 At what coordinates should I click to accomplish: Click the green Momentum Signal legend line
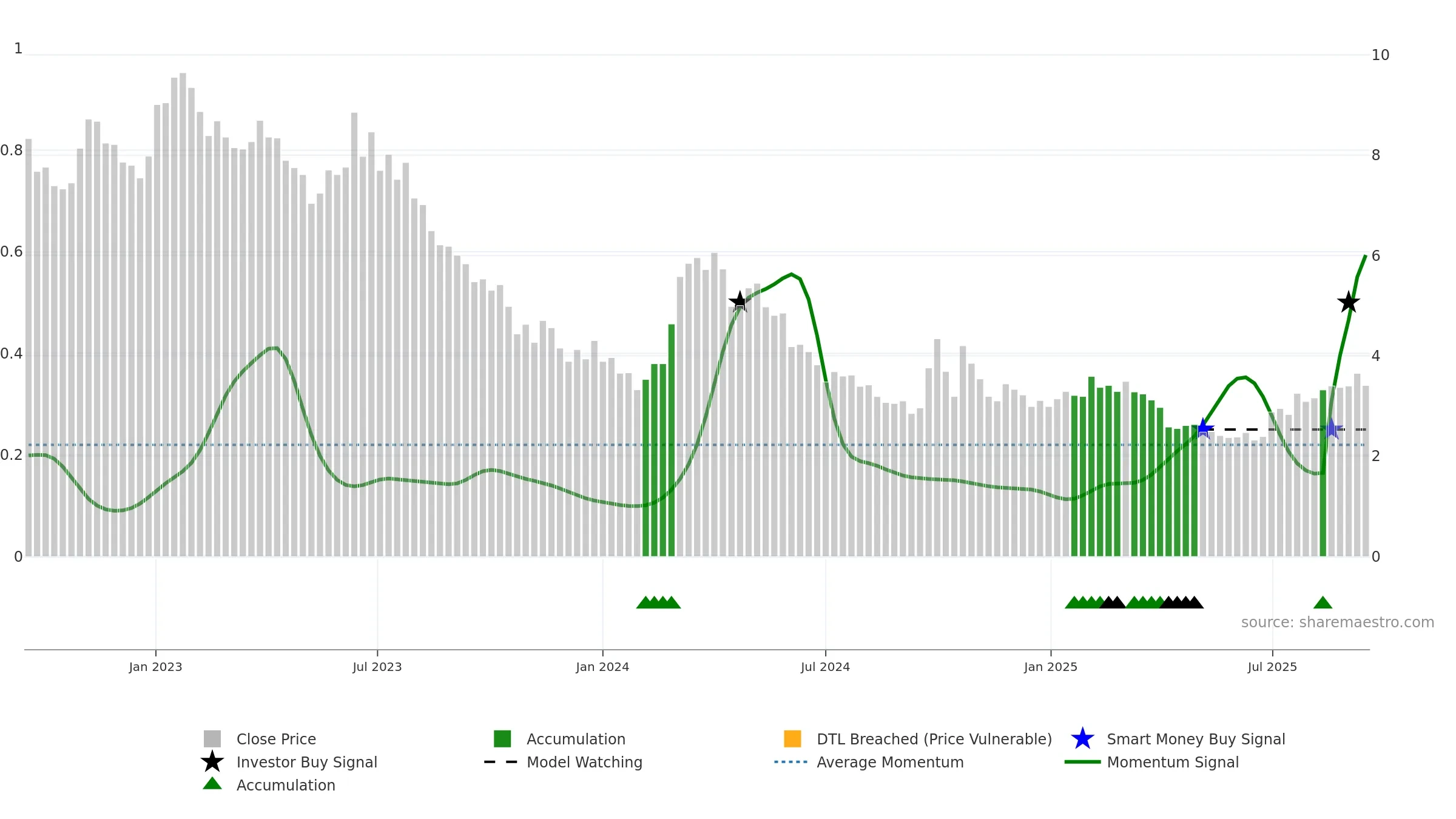point(1082,762)
